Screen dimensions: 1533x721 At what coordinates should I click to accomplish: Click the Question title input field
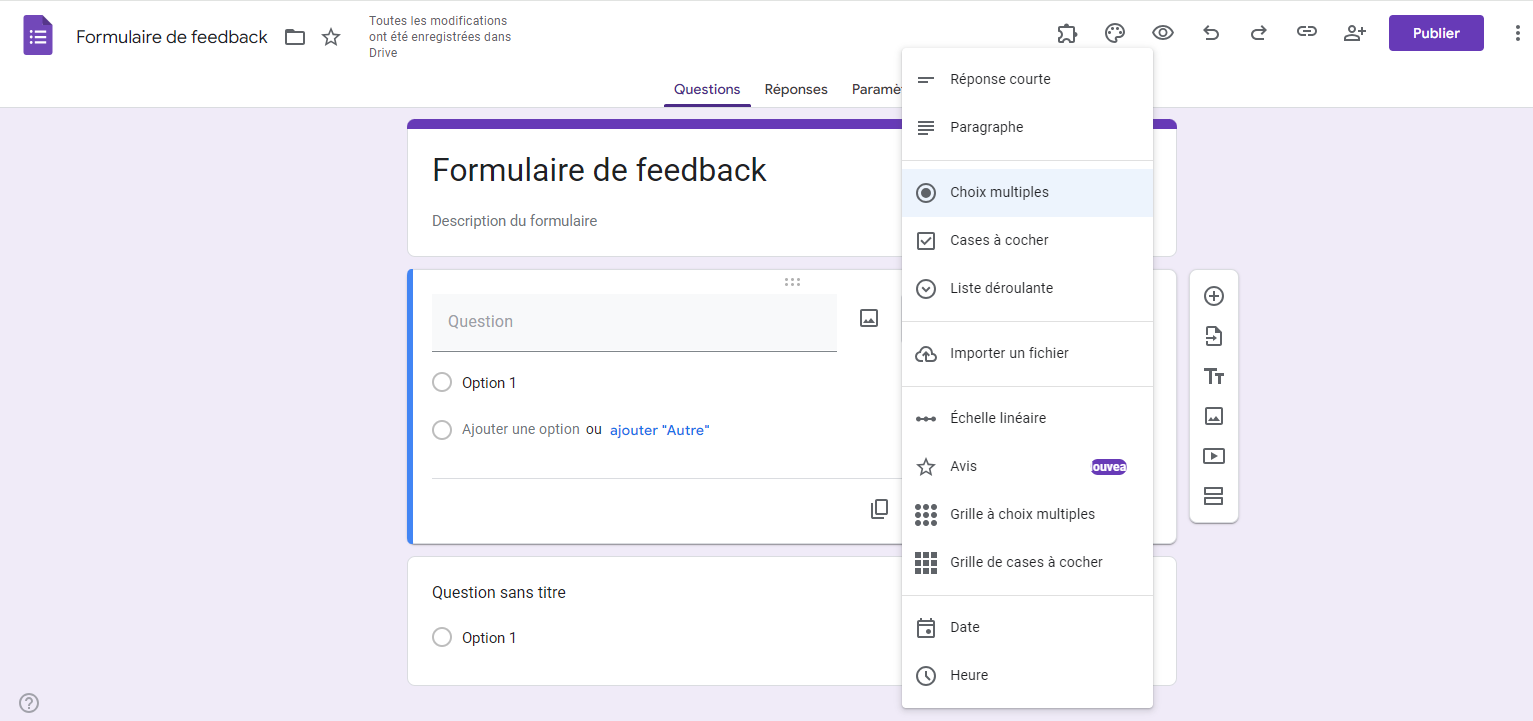634,322
